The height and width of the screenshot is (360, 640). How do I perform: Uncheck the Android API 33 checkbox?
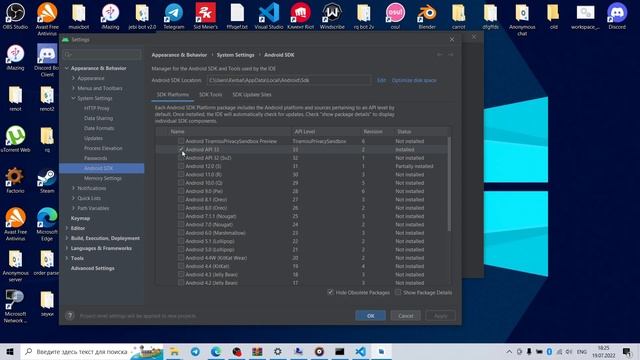coord(181,149)
